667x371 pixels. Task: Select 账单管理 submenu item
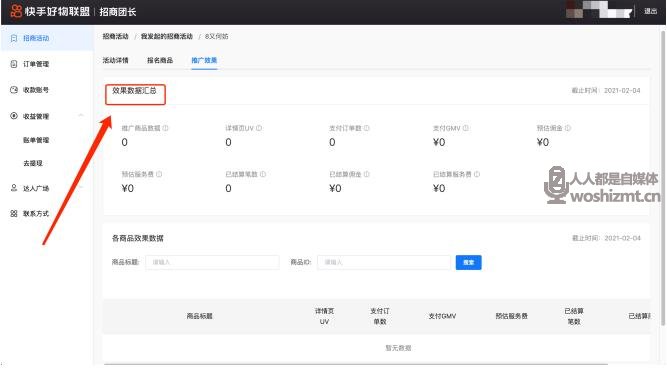pyautogui.click(x=36, y=140)
